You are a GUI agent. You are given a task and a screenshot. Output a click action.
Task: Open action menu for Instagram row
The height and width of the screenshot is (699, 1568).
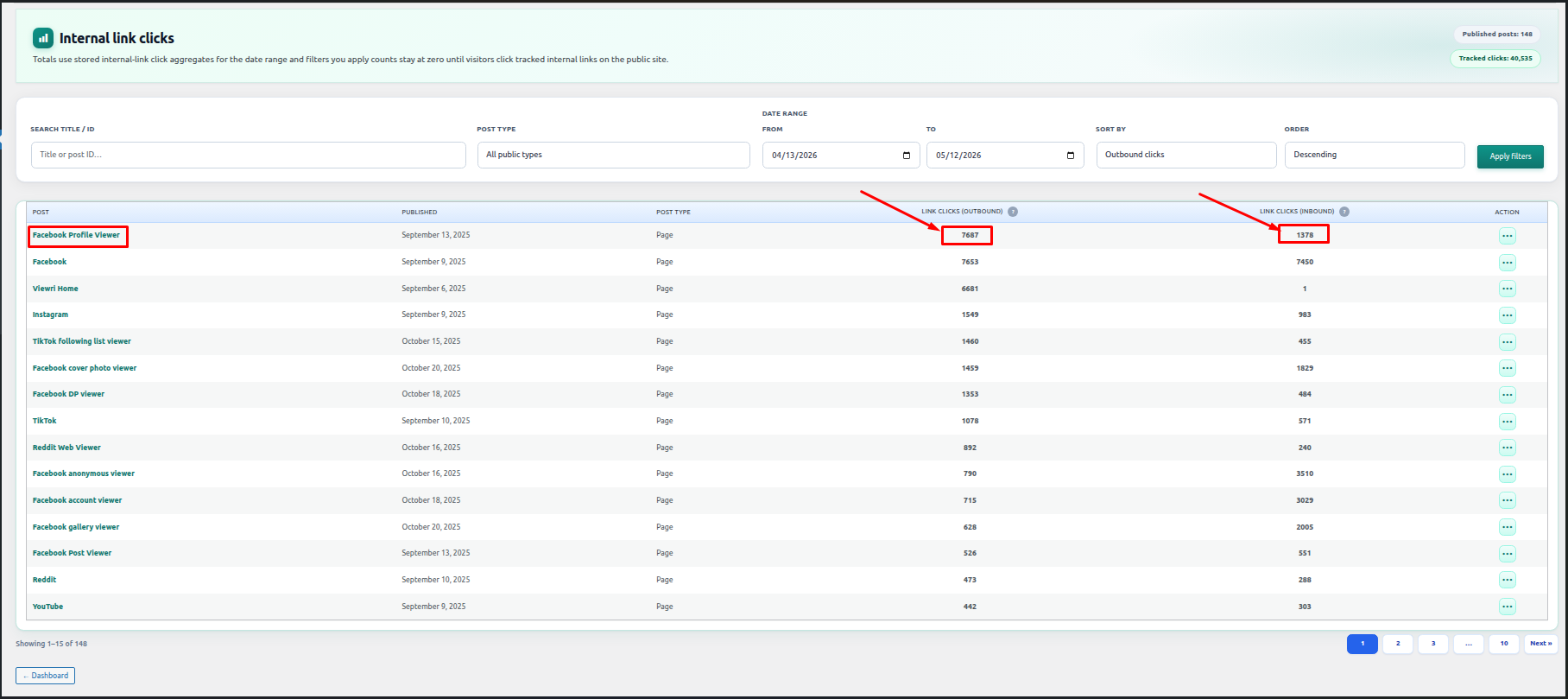point(1507,315)
